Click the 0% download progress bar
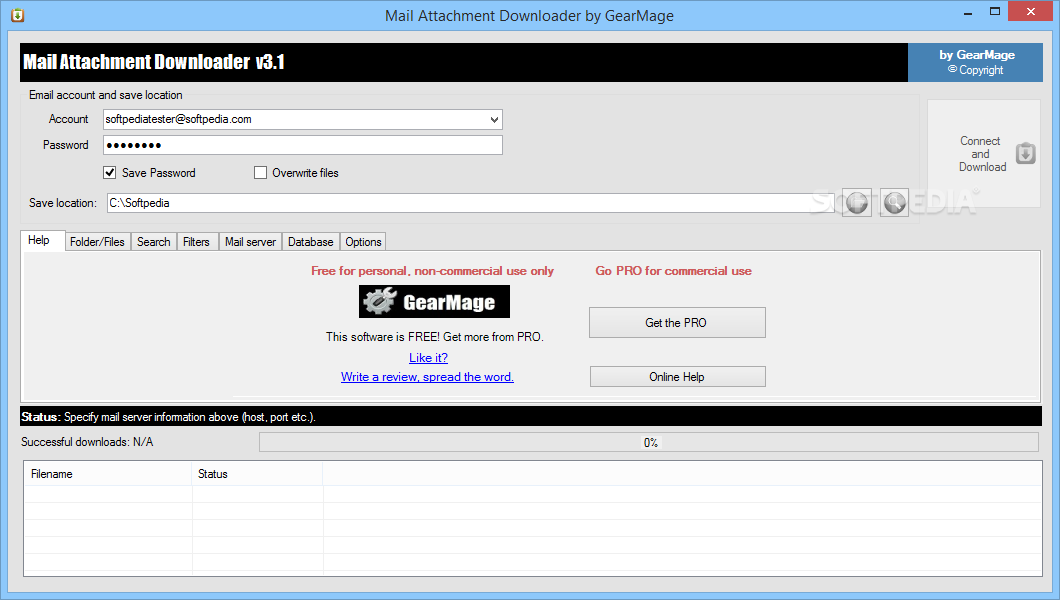1060x600 pixels. pos(649,442)
